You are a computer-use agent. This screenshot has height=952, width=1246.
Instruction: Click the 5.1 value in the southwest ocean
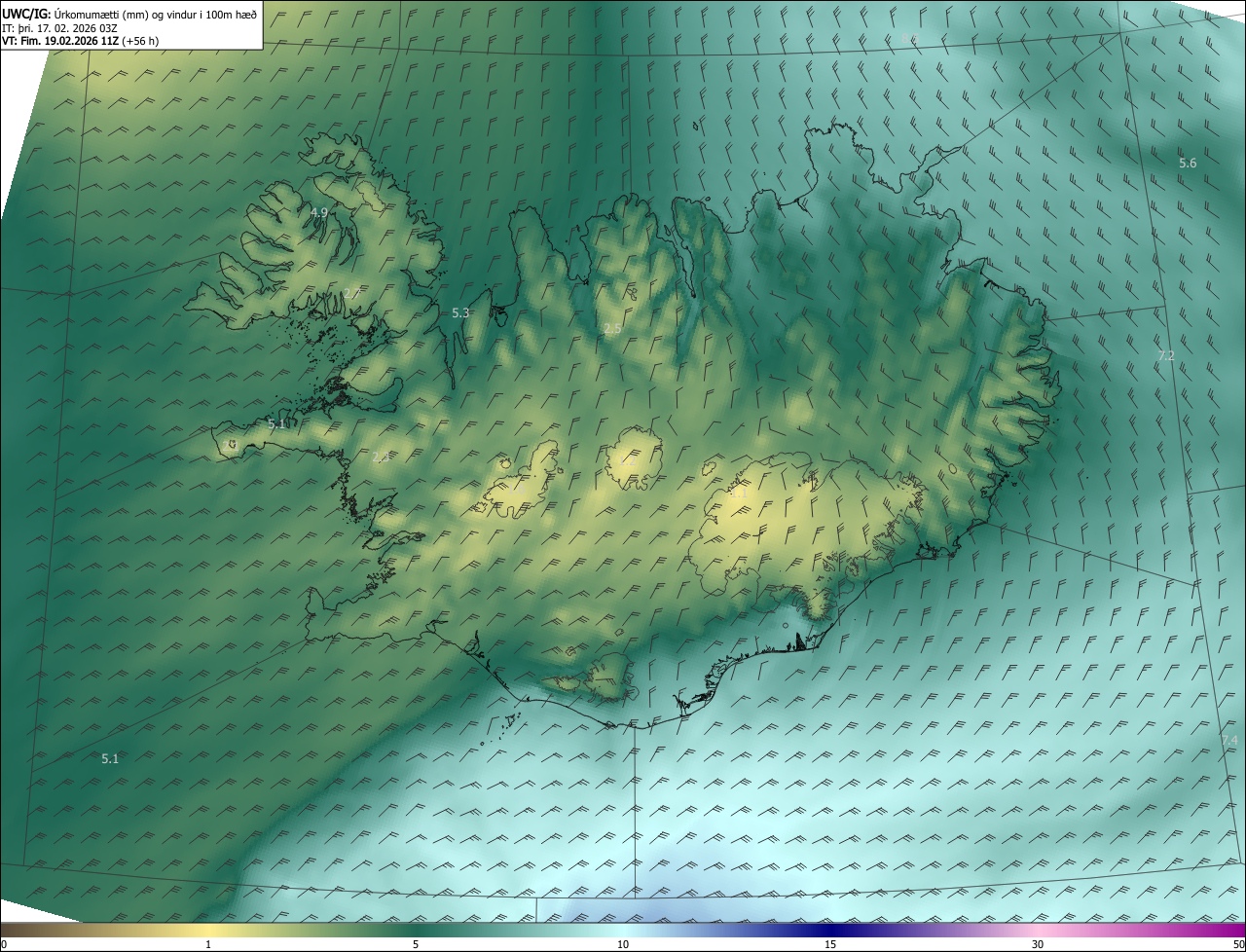(110, 758)
